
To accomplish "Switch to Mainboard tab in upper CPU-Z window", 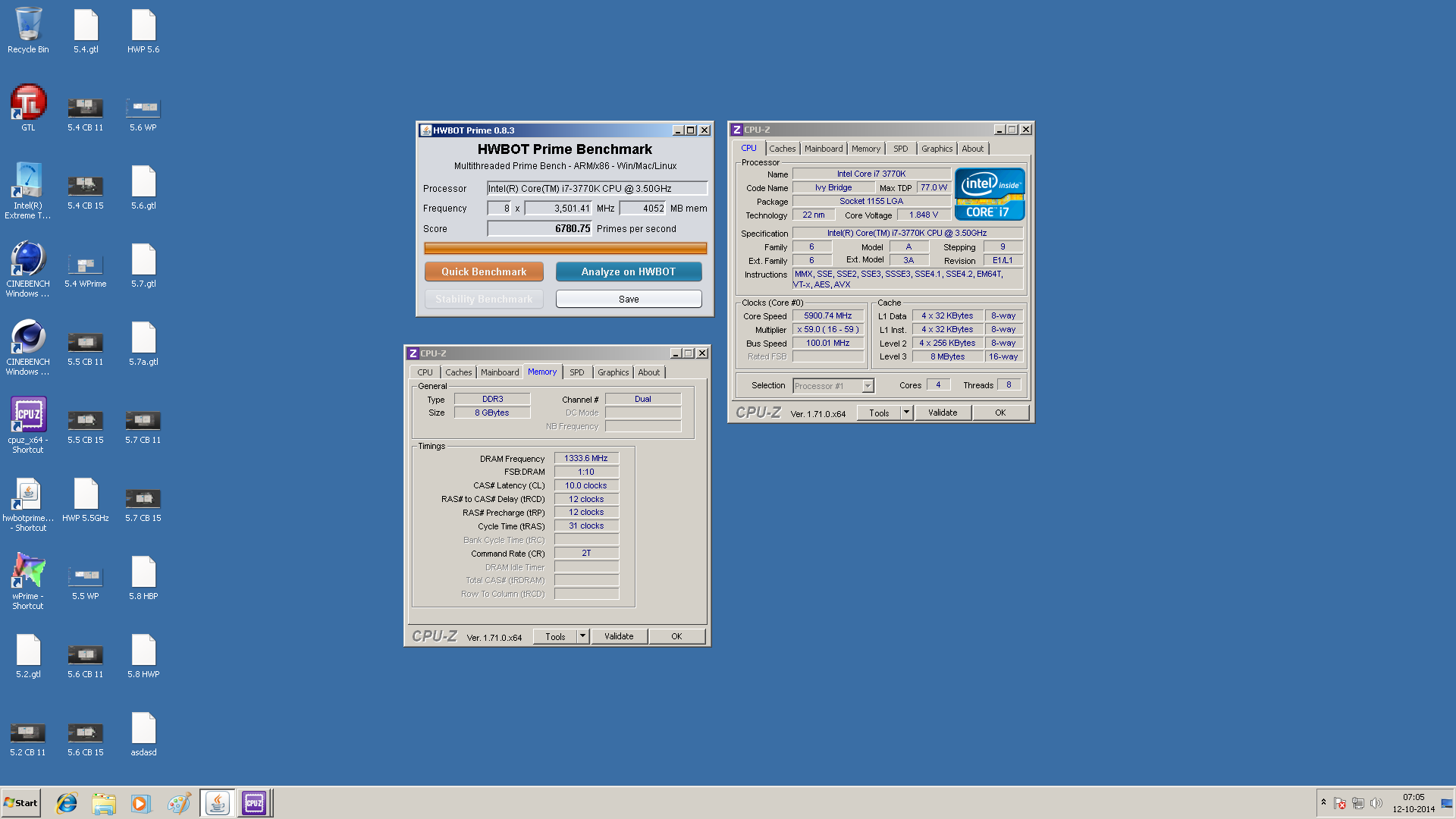I will pos(824,149).
